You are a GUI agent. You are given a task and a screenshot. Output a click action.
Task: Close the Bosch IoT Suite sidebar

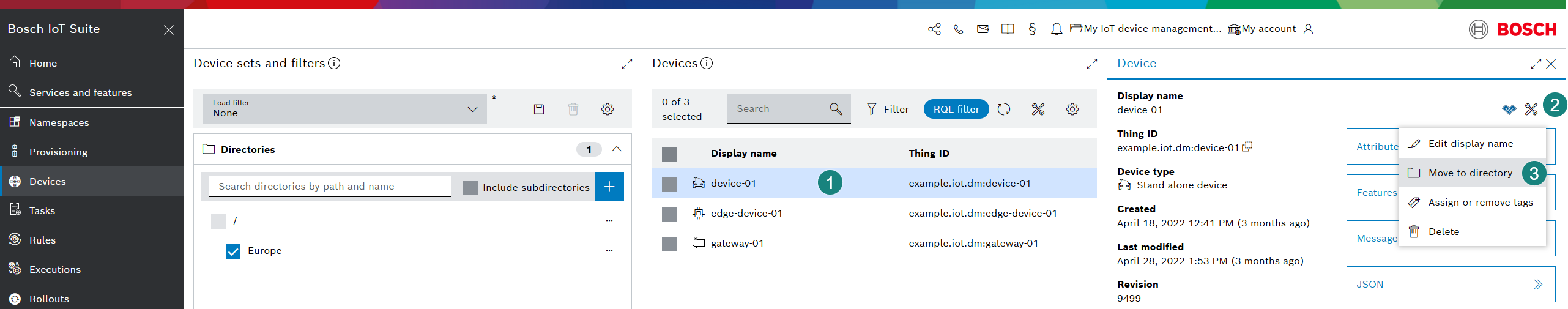[x=169, y=30]
